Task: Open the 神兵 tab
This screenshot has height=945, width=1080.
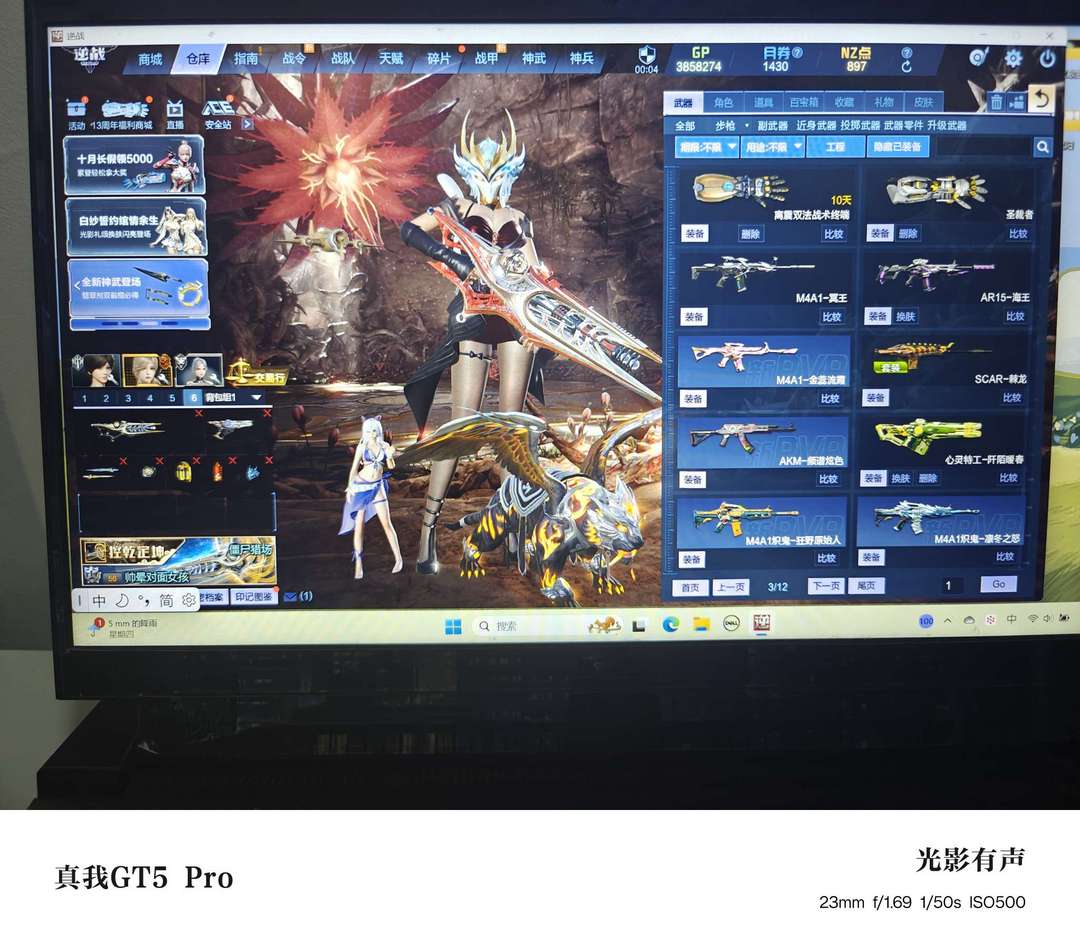Action: point(581,59)
